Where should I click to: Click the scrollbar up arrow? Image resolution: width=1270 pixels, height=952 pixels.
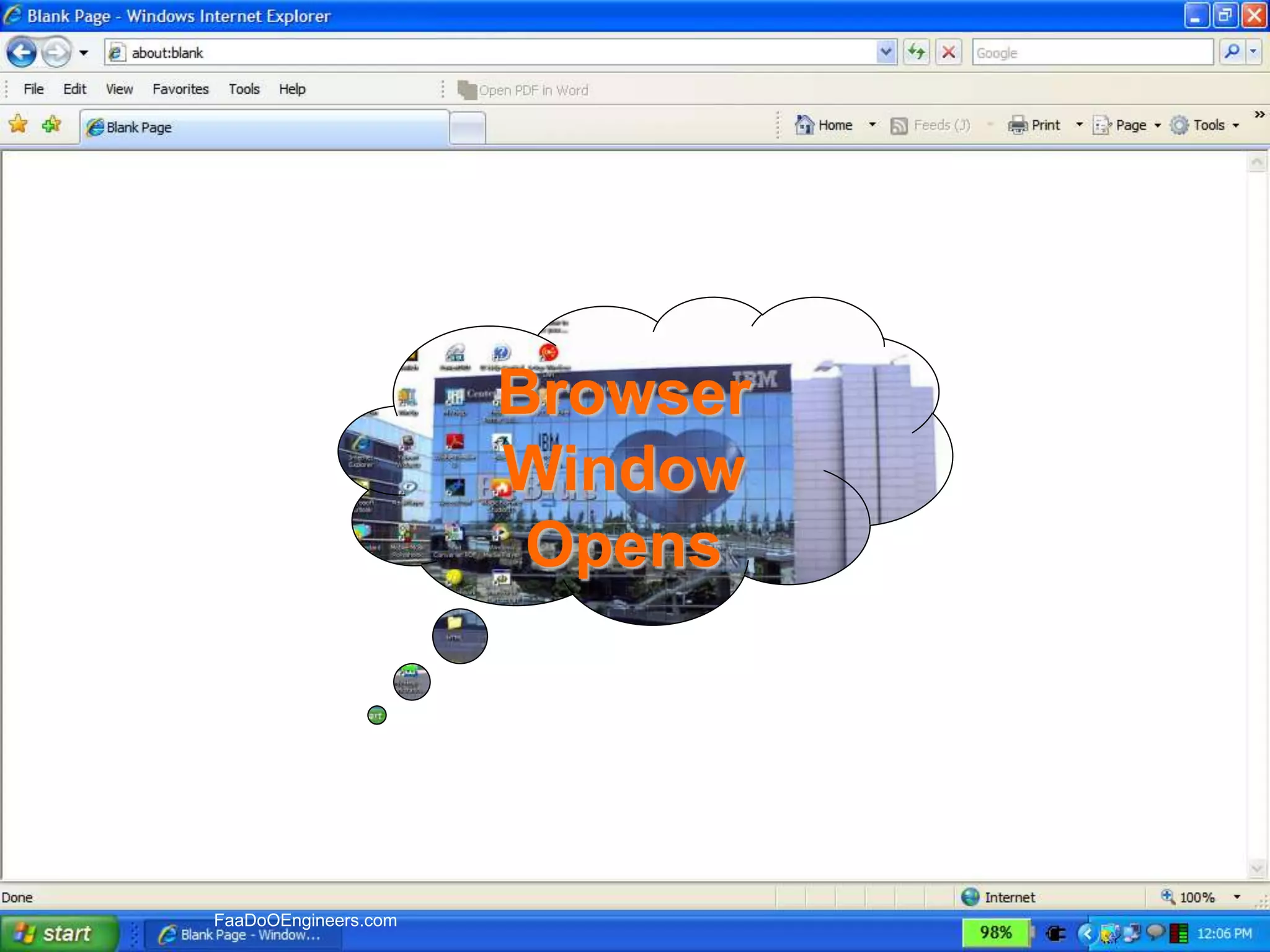[x=1257, y=162]
